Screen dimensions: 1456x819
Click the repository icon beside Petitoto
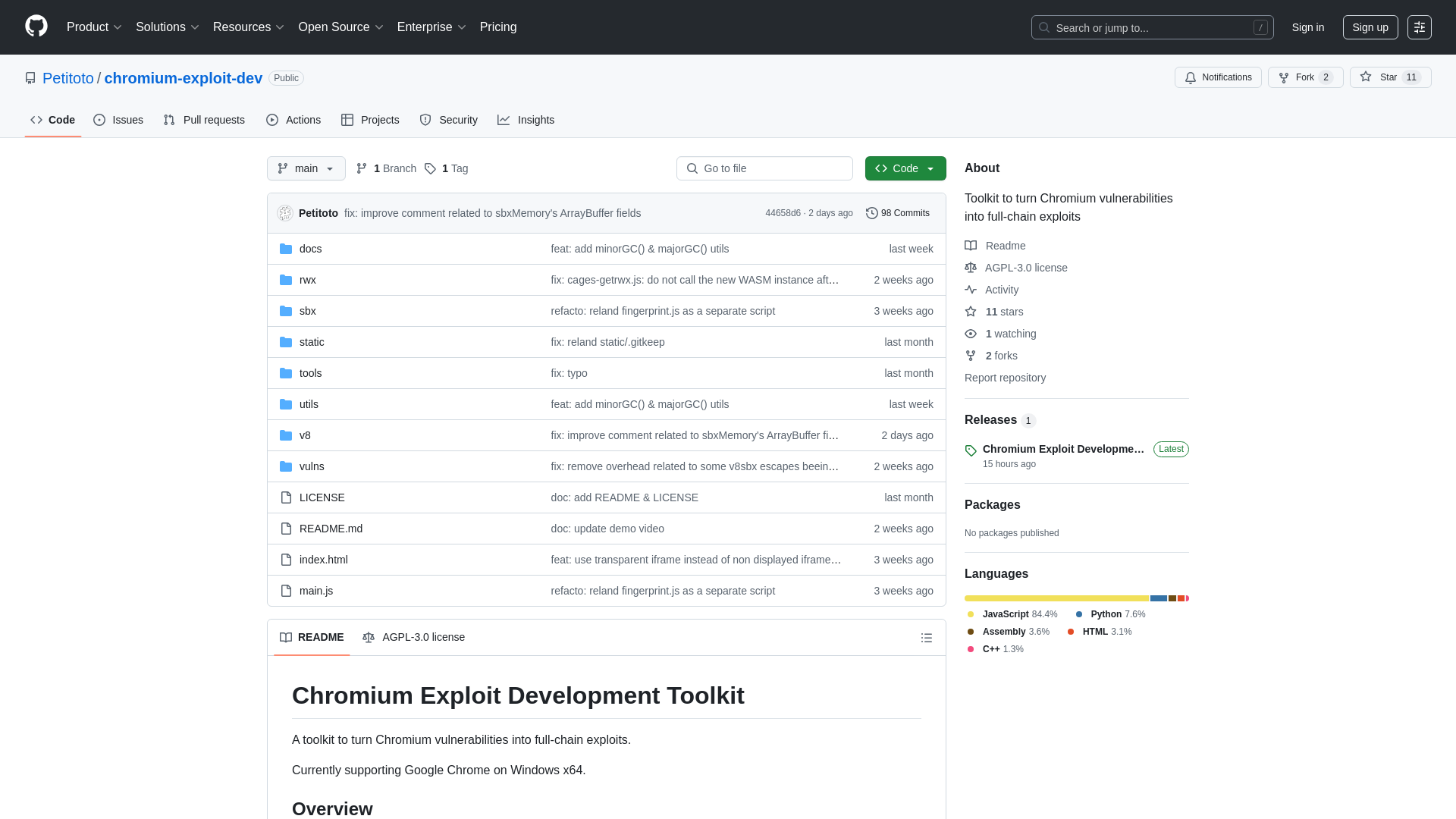click(x=30, y=78)
